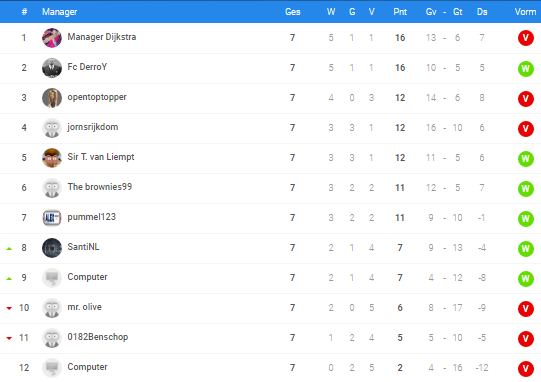Open The brownies99 manager link
Image resolution: width=541 pixels, height=382 pixels.
pos(99,187)
